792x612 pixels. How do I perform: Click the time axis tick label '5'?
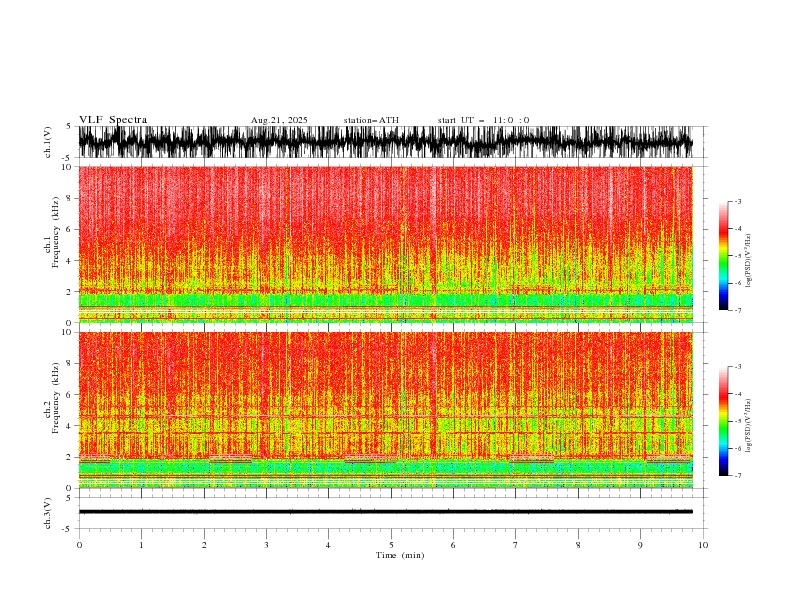point(391,545)
